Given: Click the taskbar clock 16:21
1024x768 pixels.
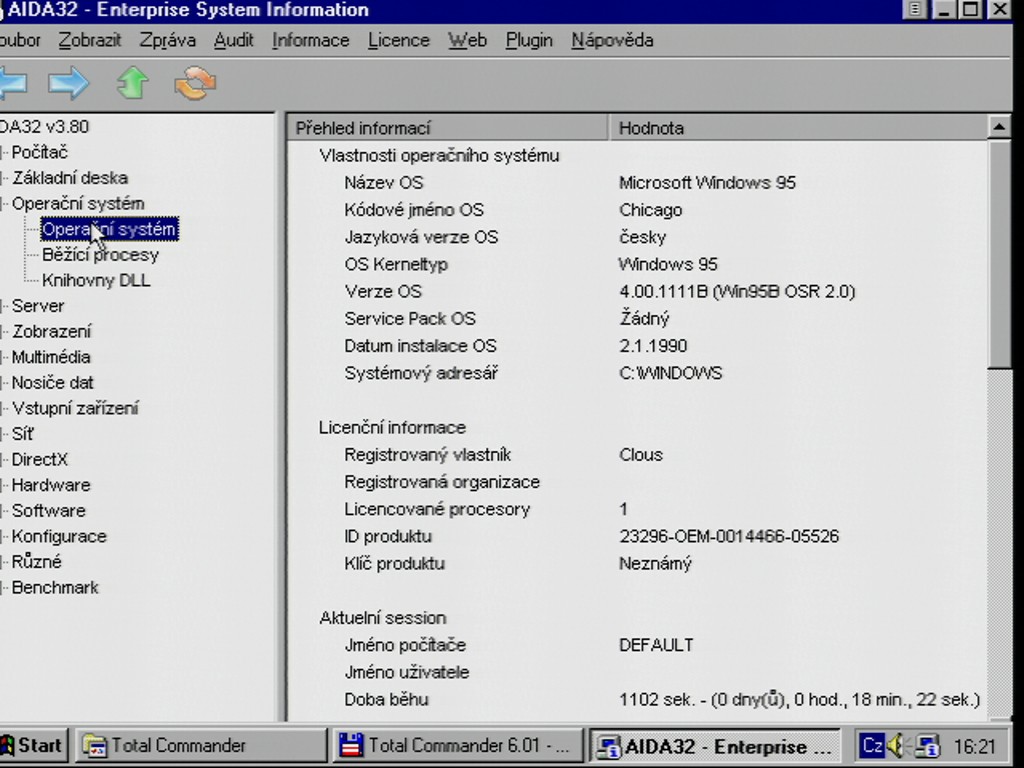Looking at the screenshot, I should tap(974, 746).
